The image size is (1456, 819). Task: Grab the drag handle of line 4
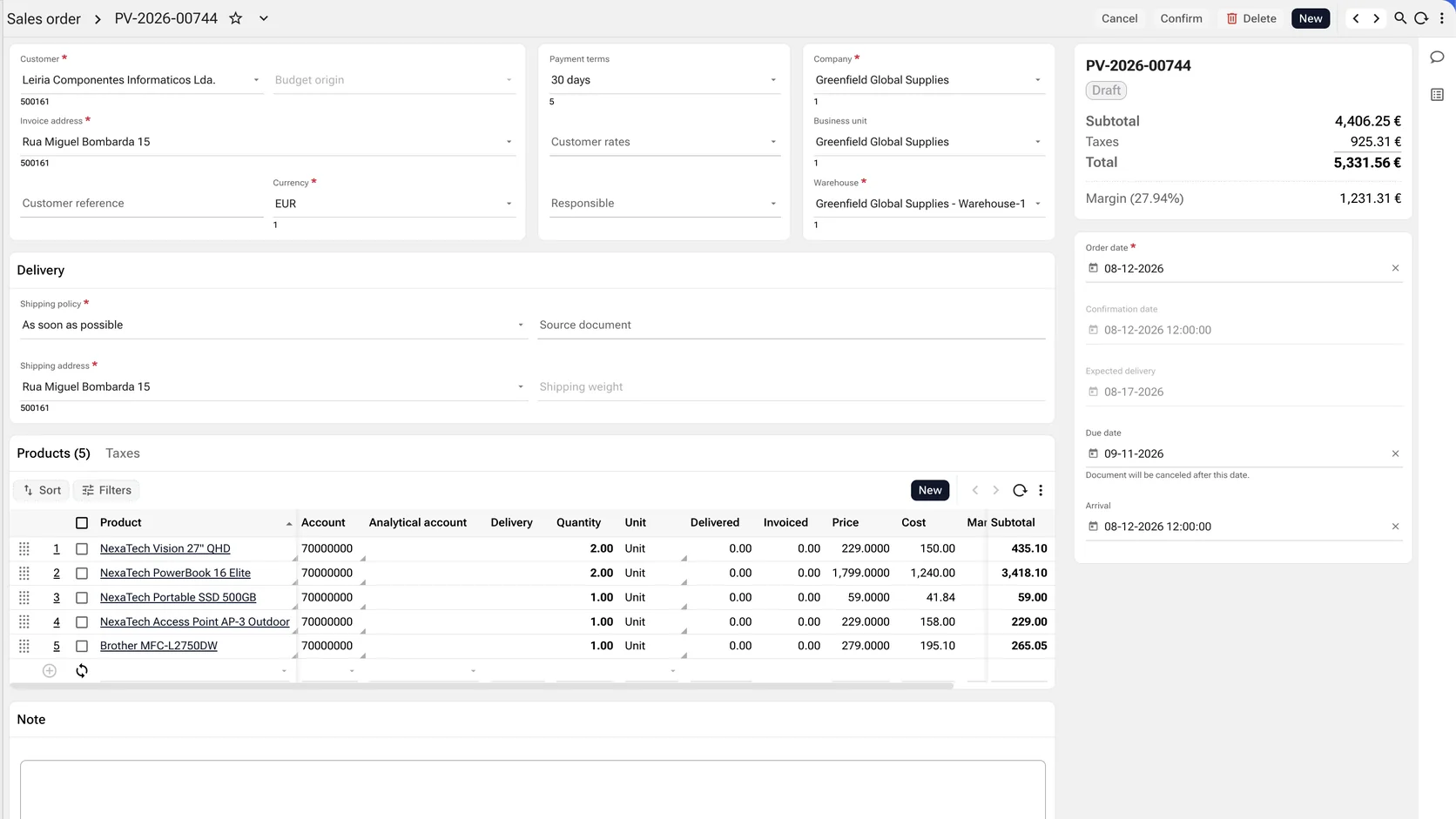(24, 622)
